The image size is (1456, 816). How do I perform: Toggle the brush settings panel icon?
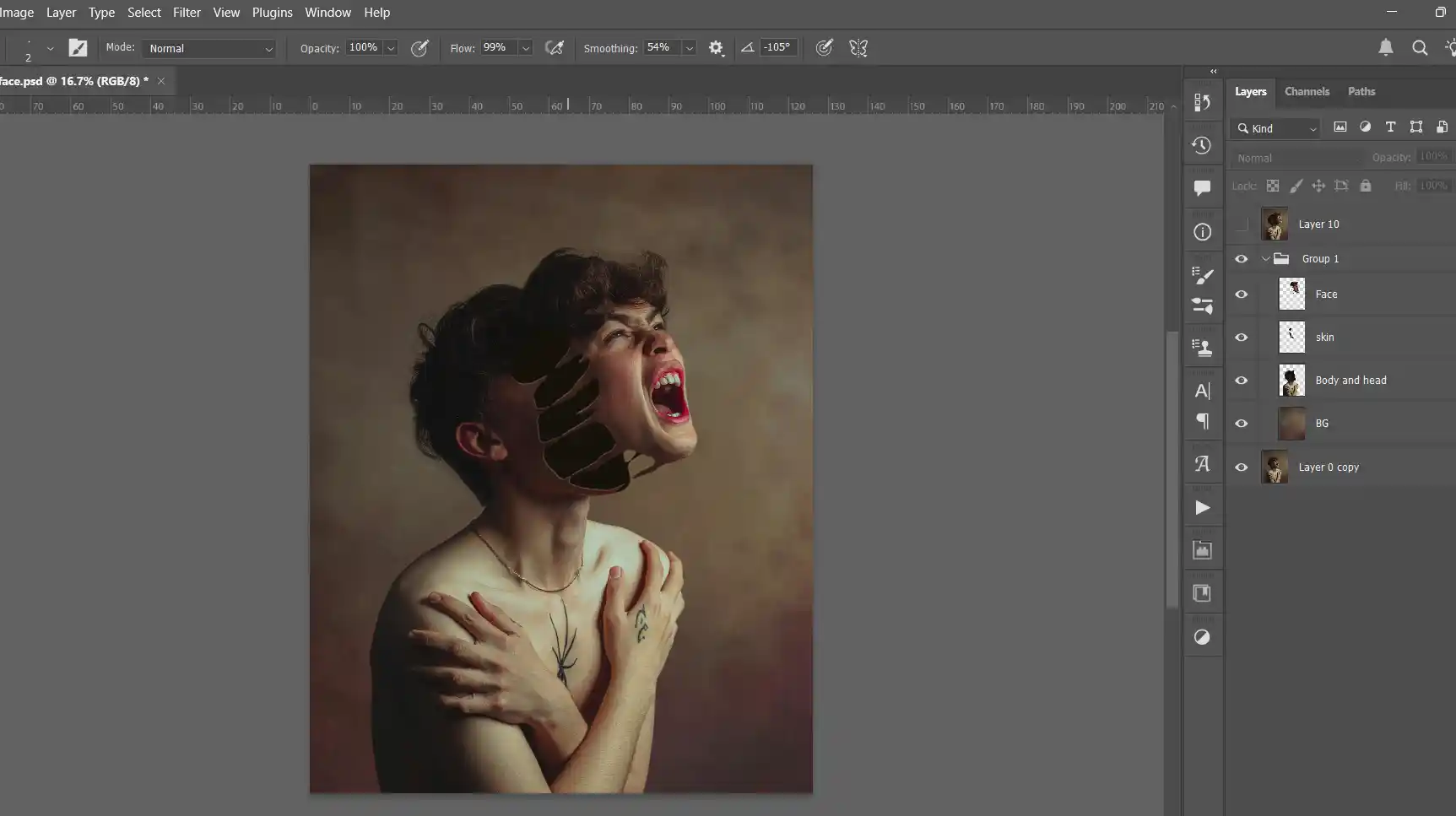click(78, 48)
